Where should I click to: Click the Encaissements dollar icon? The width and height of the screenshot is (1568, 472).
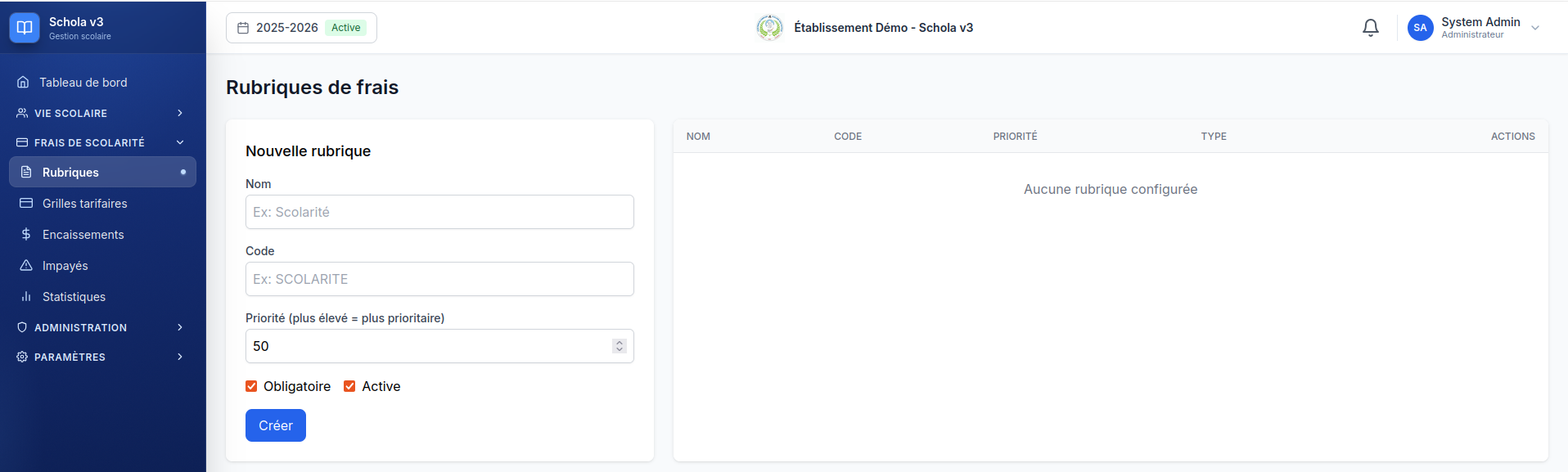pos(26,235)
